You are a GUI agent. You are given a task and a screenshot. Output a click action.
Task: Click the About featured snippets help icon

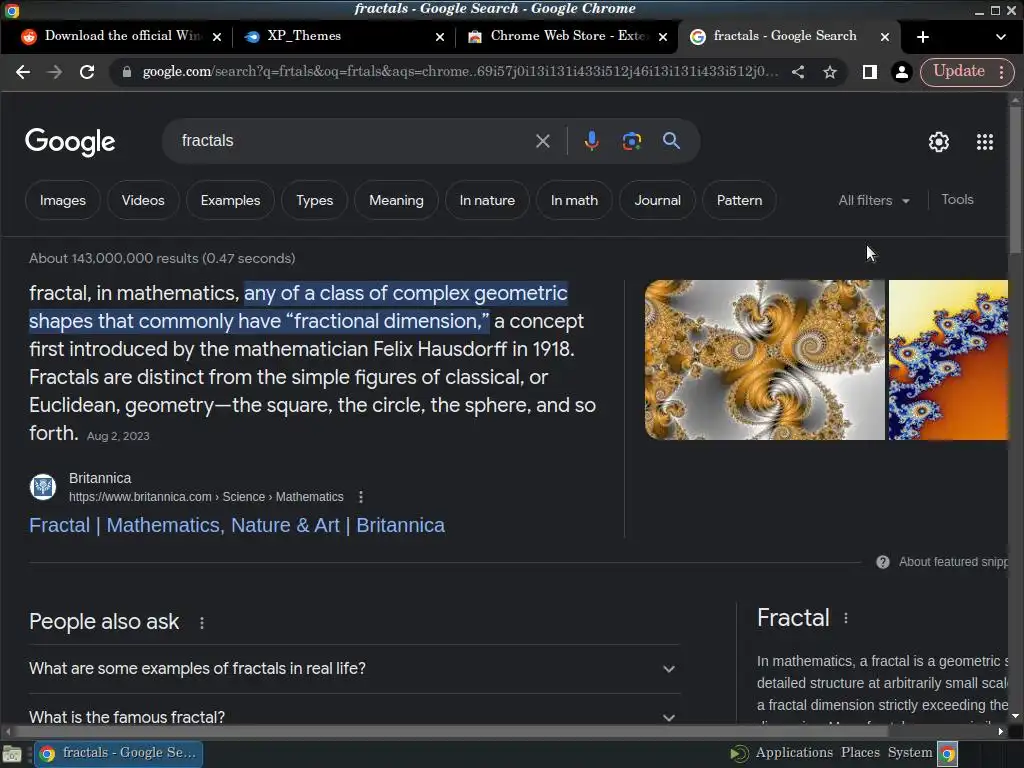point(883,562)
